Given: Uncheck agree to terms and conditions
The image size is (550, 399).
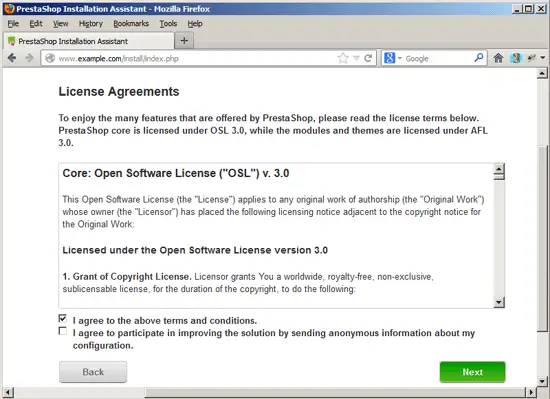Looking at the screenshot, I should pos(62,318).
